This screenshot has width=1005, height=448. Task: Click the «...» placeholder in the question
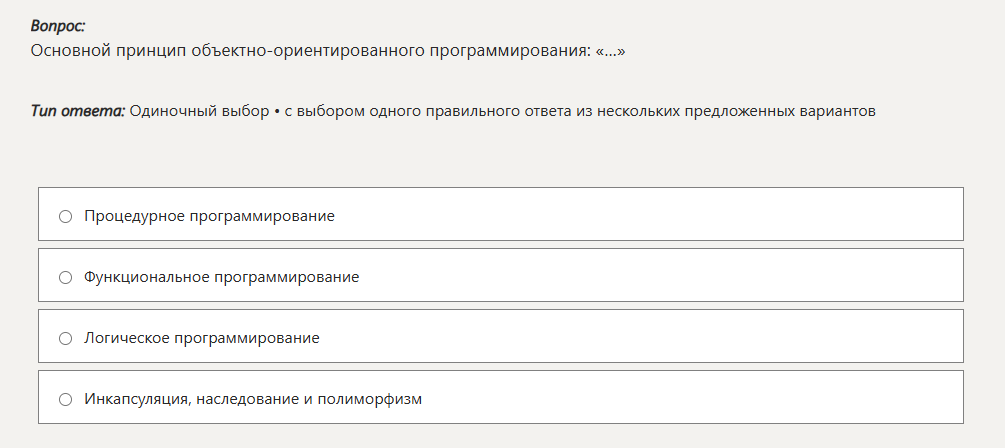click(x=611, y=49)
